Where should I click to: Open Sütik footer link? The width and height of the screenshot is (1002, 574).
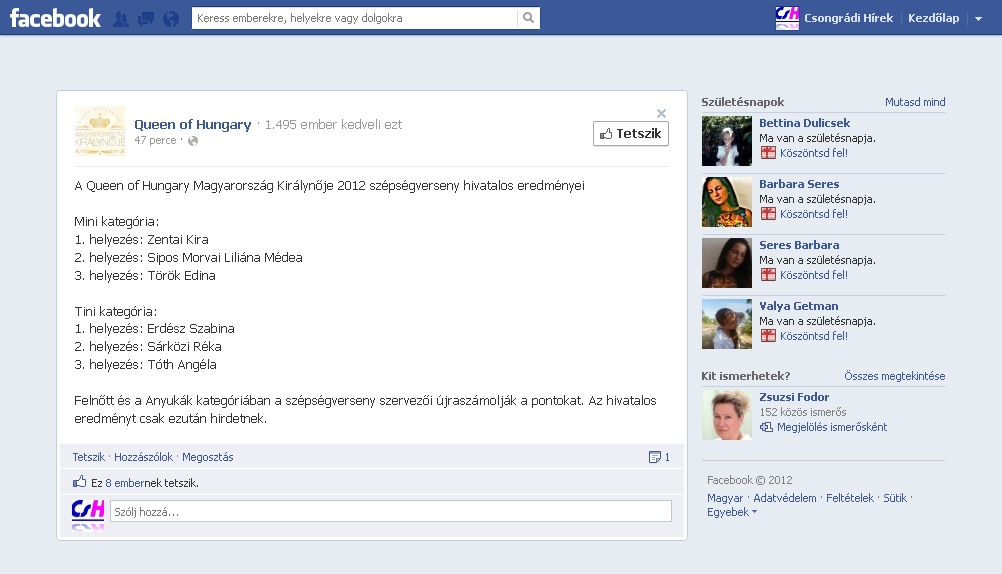895,498
